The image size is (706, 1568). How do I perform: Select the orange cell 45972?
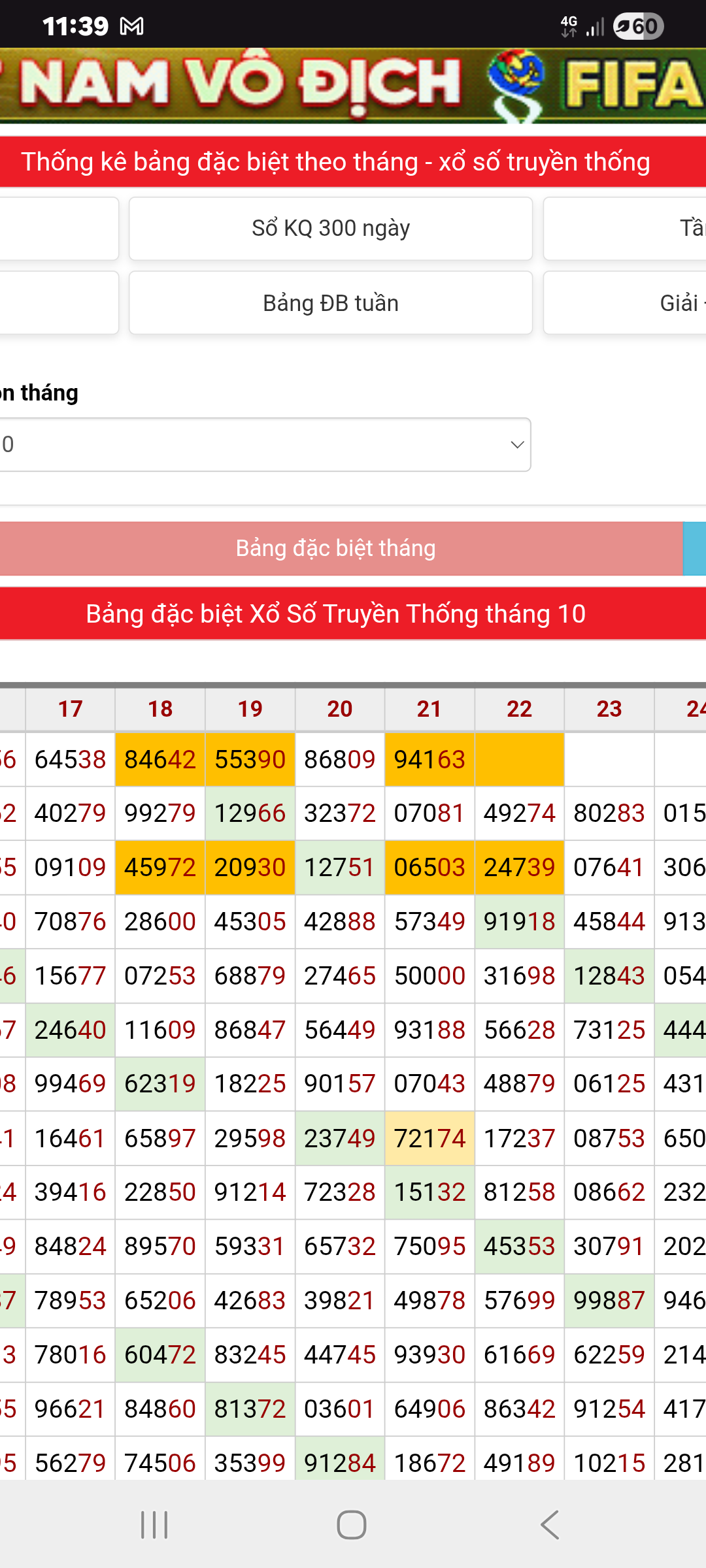160,868
